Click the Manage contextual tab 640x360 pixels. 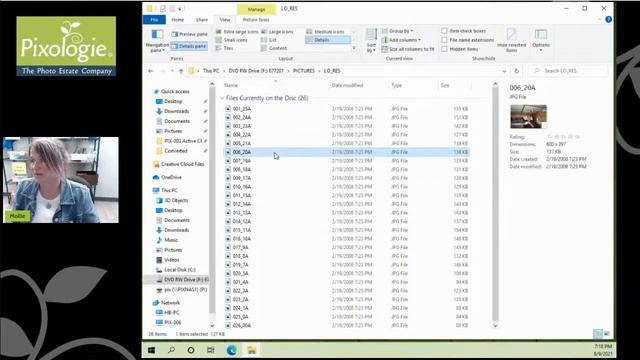[x=256, y=9]
